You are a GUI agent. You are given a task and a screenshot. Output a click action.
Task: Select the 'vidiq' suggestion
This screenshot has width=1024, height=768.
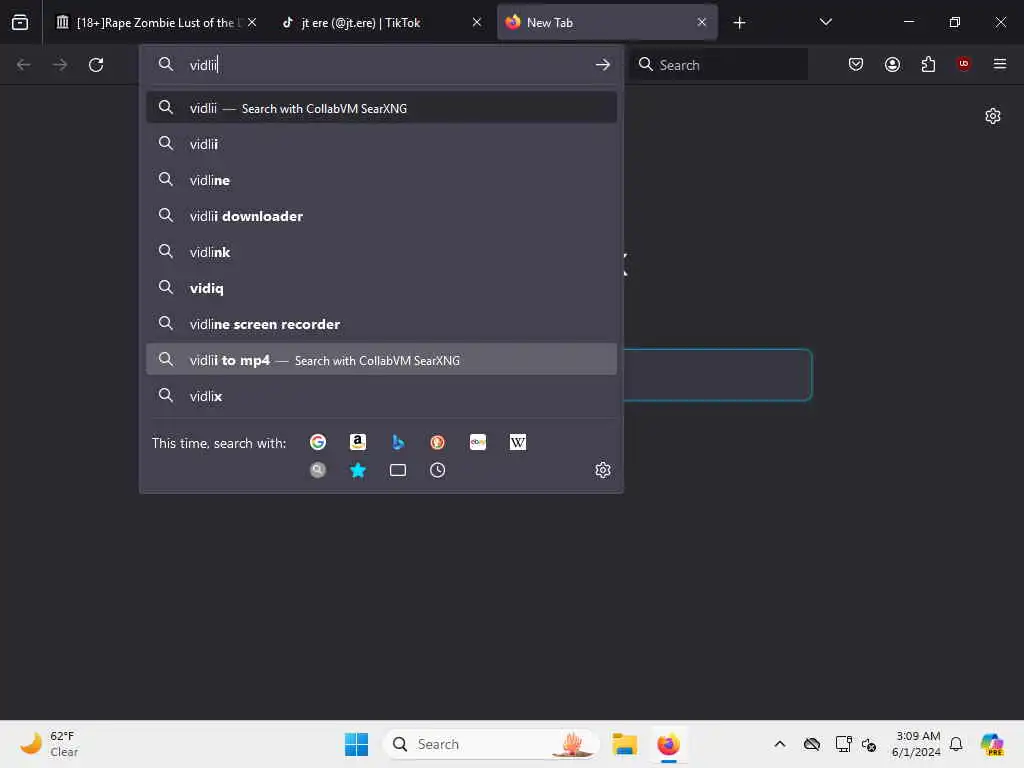pos(381,287)
